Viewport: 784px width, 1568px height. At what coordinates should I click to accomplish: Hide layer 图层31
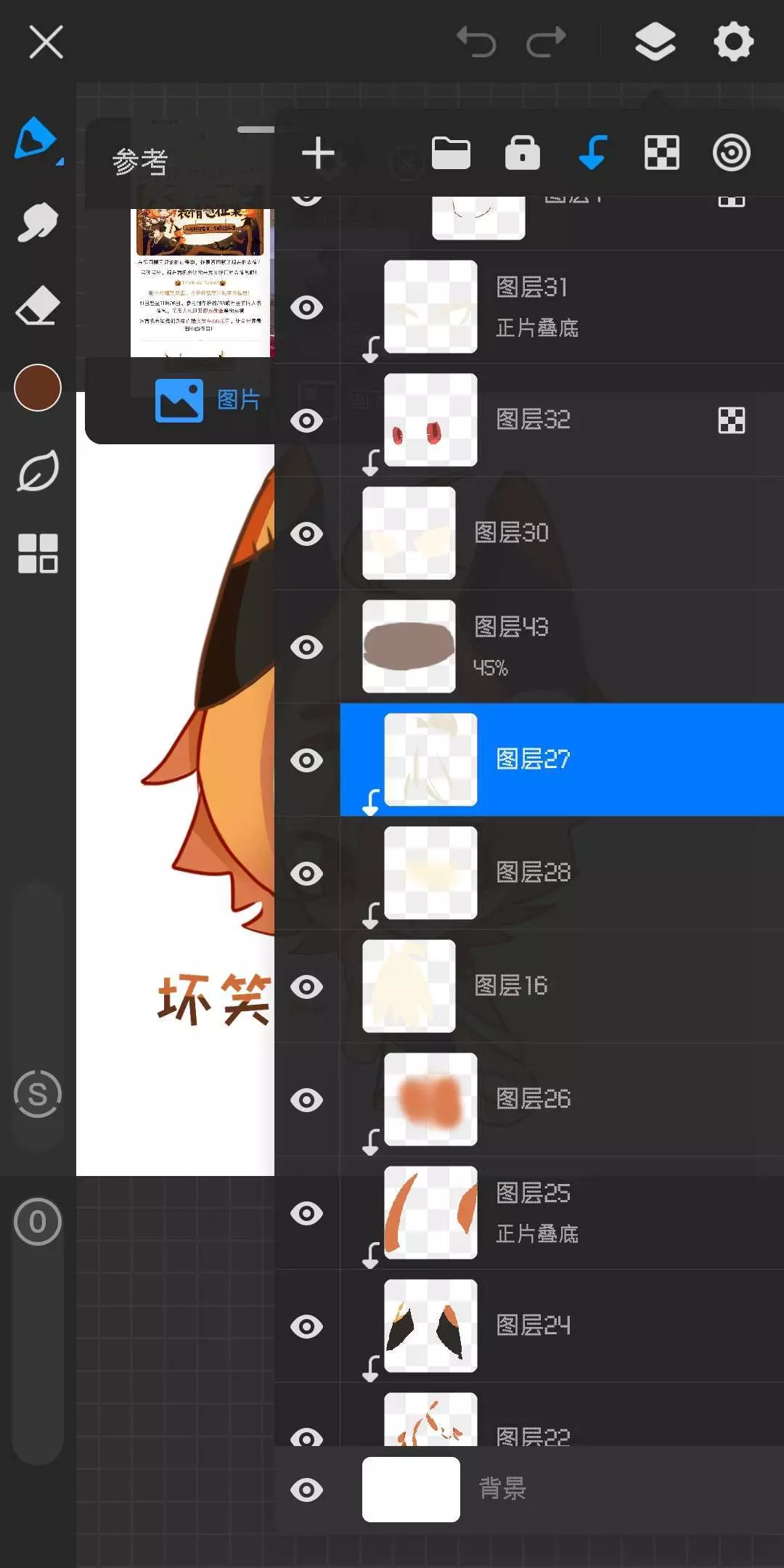[306, 307]
